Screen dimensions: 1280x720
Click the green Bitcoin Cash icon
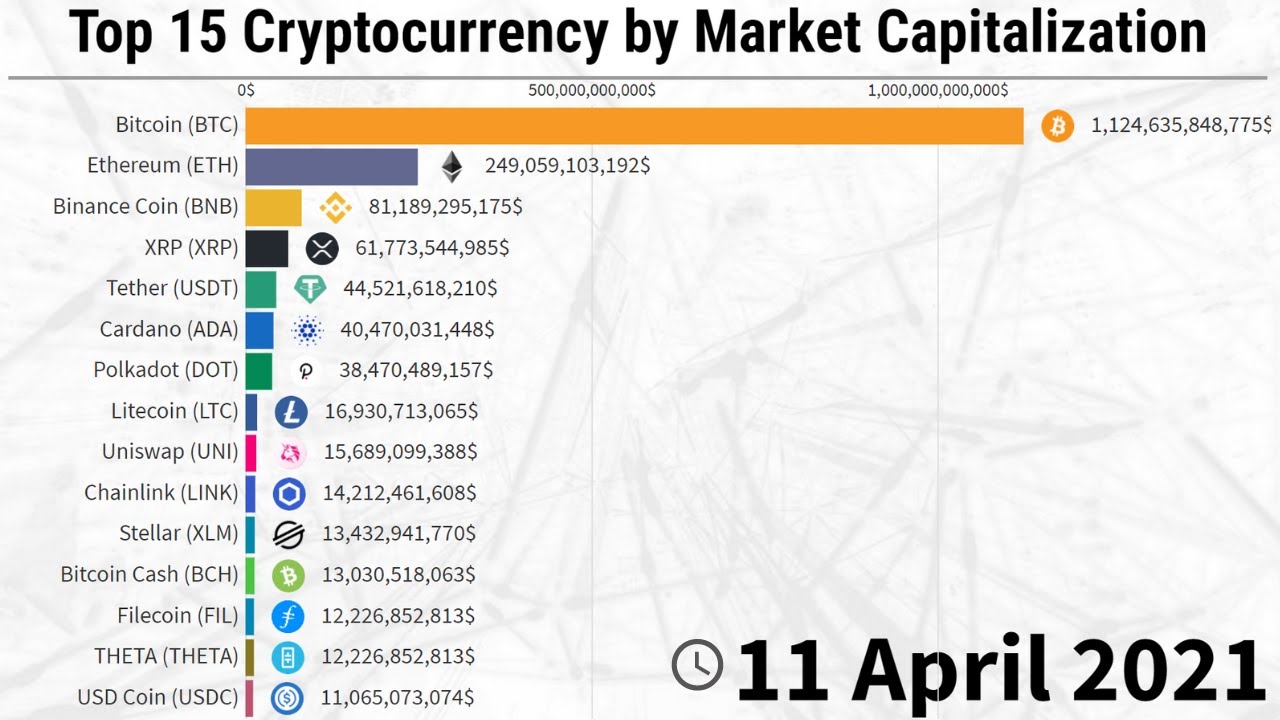[289, 575]
